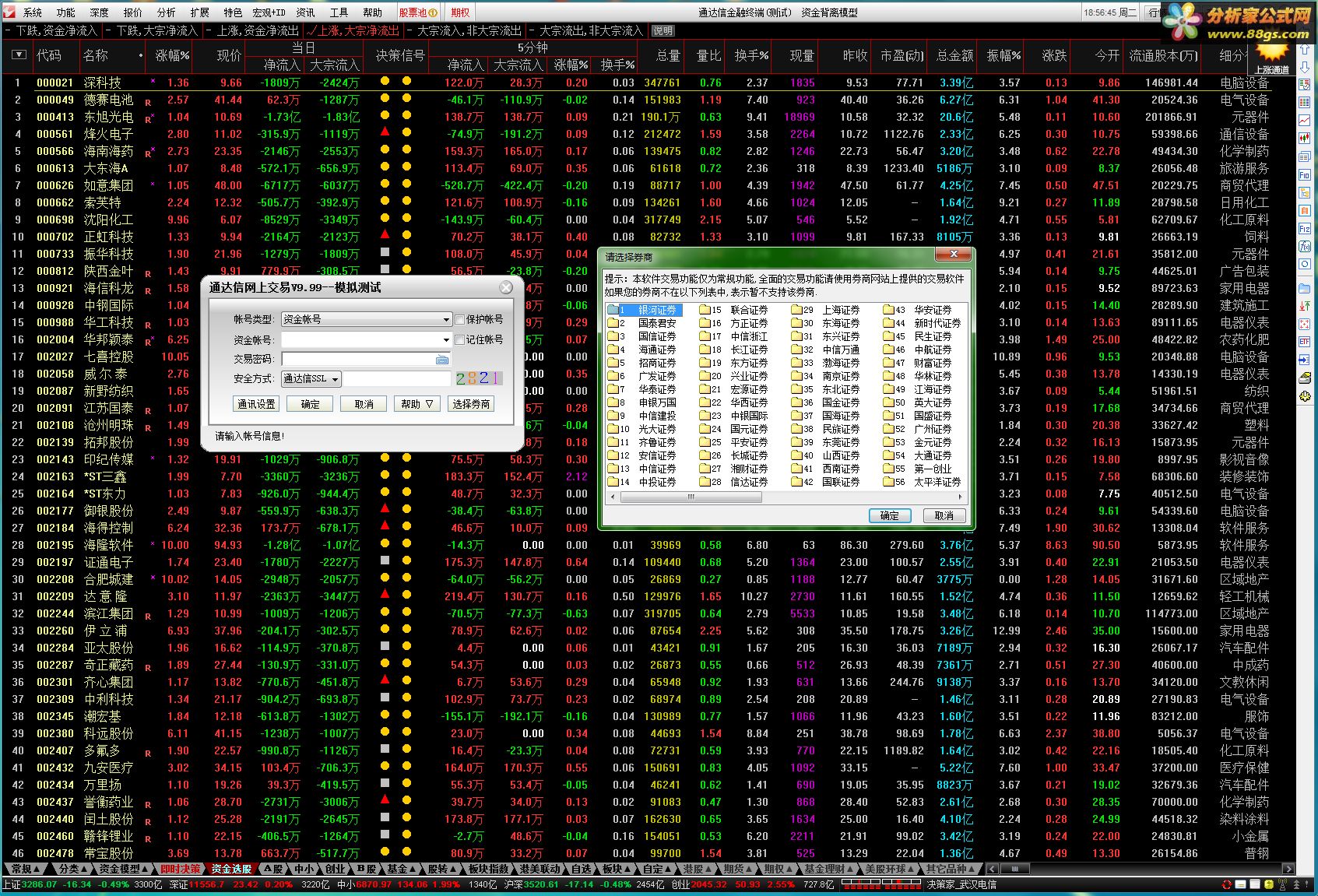Open the 工具 menu

(x=339, y=12)
